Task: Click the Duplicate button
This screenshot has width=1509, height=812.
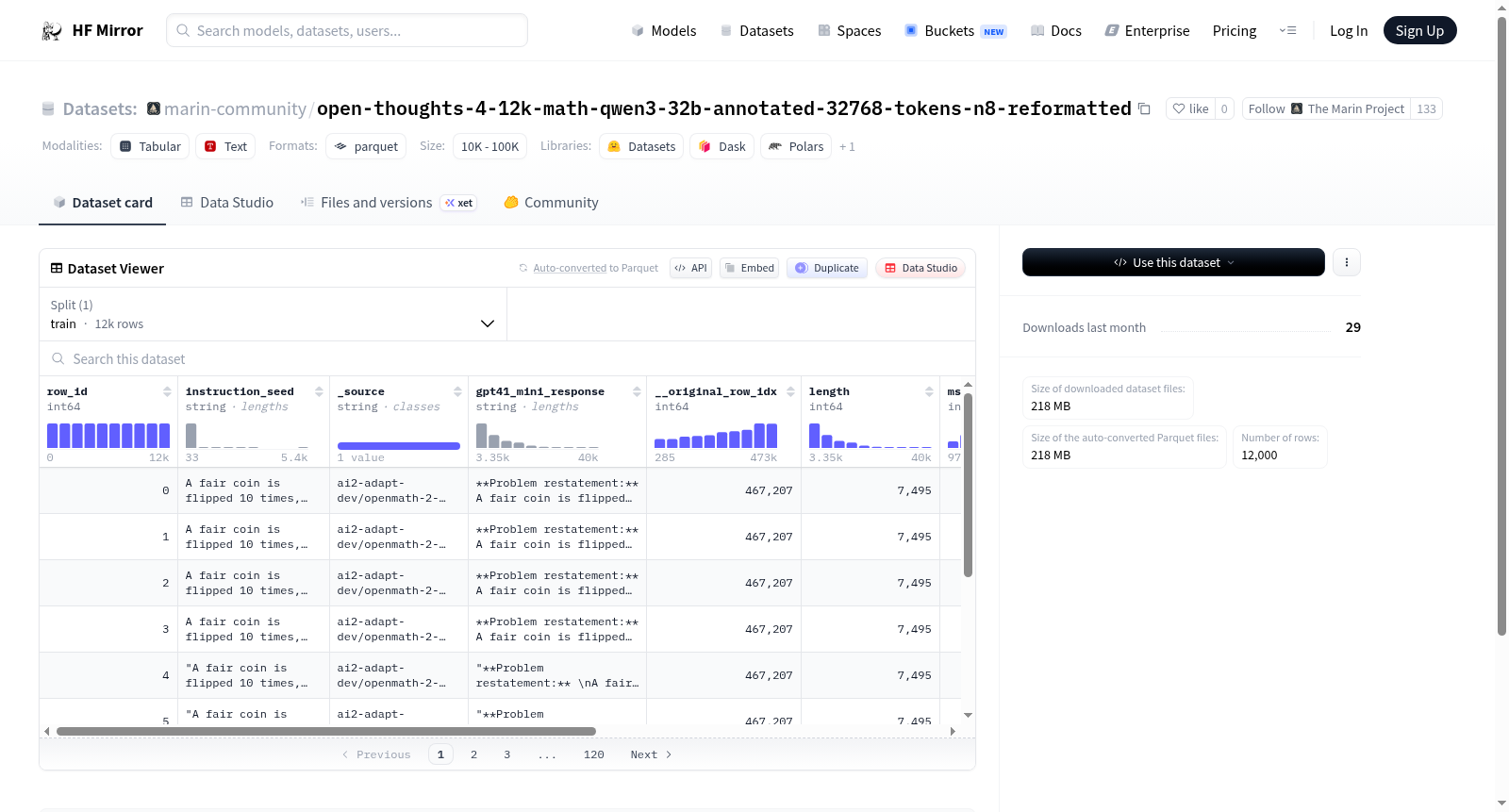Action: (827, 268)
